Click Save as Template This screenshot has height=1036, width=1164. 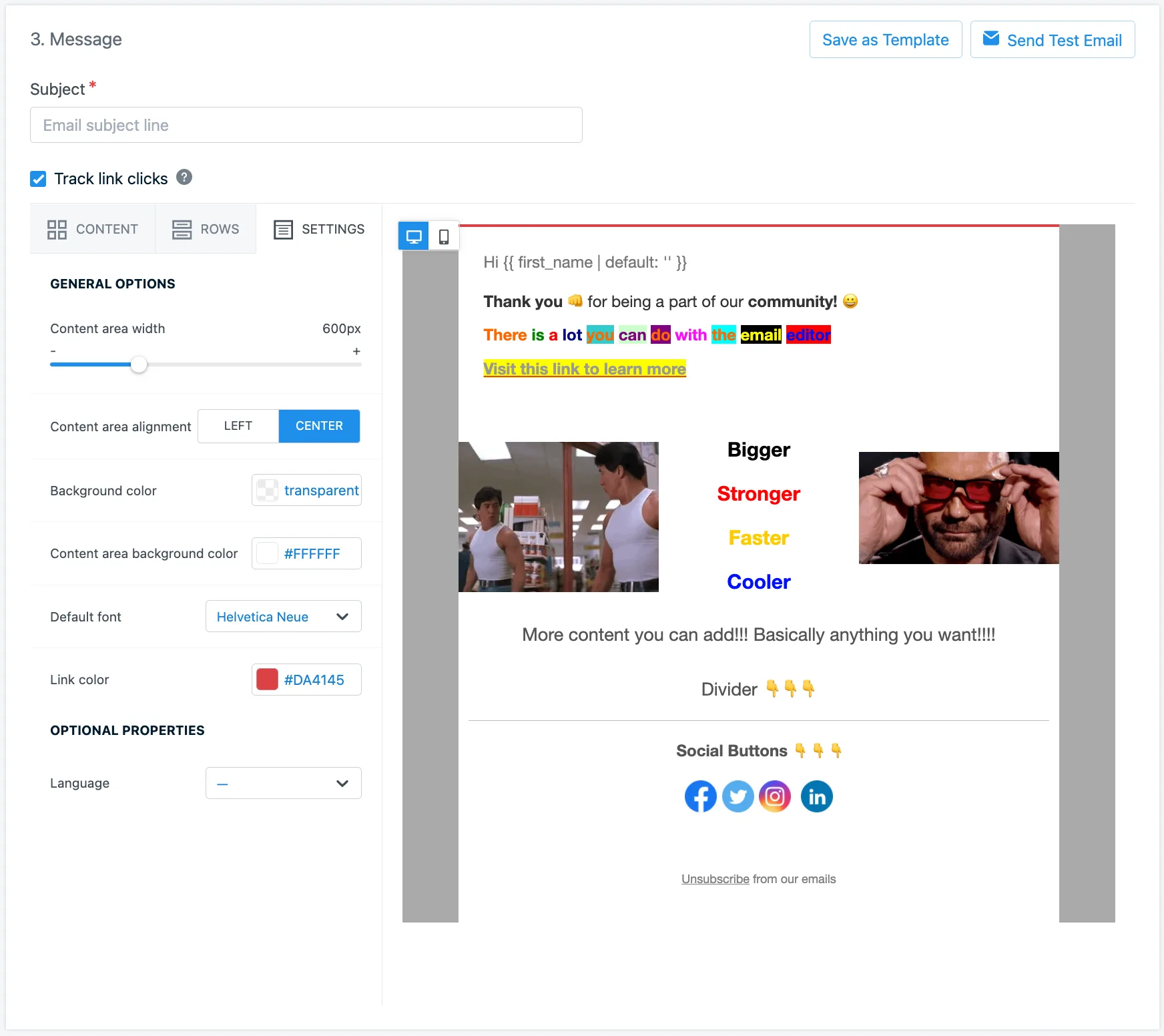(886, 39)
